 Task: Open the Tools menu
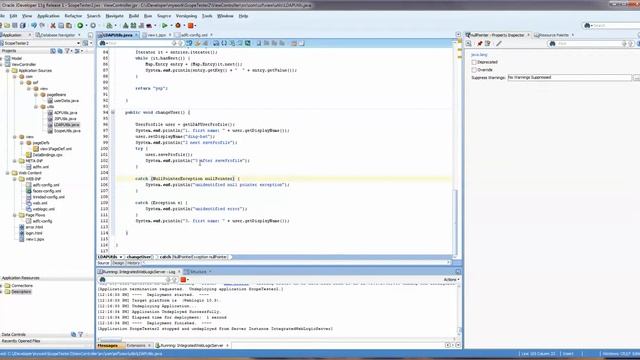(x=207, y=16)
